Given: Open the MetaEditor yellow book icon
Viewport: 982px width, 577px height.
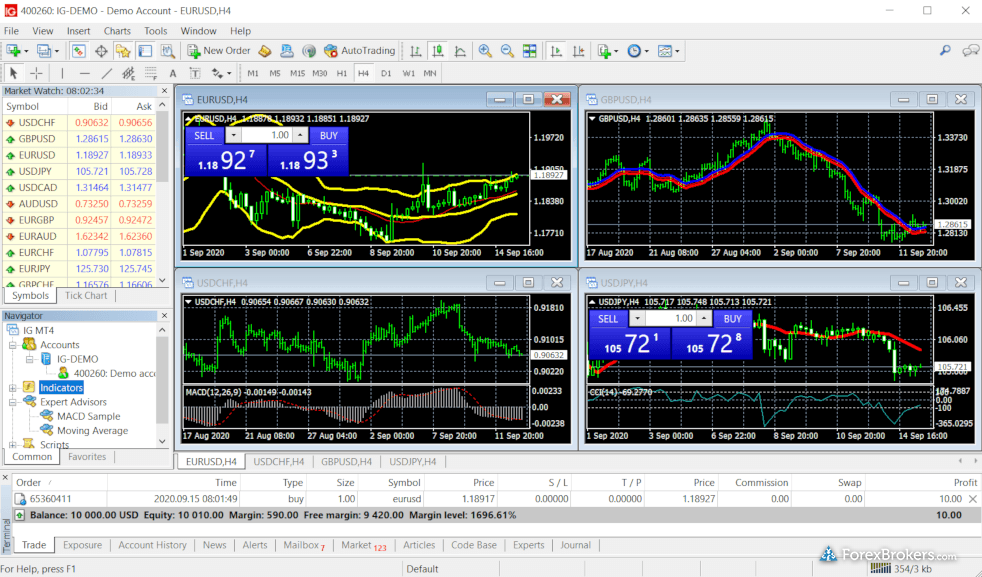Looking at the screenshot, I should [x=265, y=51].
